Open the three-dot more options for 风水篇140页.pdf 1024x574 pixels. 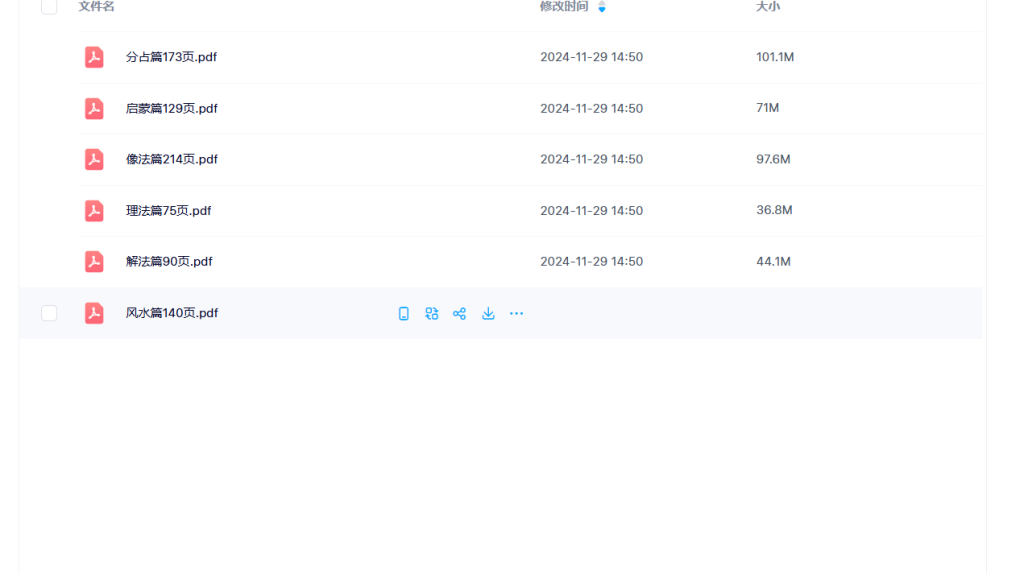pyautogui.click(x=516, y=313)
